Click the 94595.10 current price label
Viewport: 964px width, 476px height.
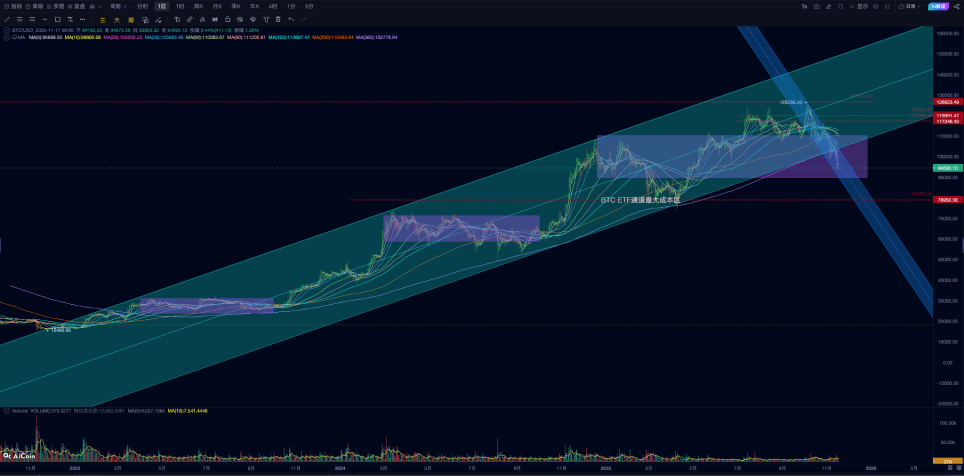(947, 167)
